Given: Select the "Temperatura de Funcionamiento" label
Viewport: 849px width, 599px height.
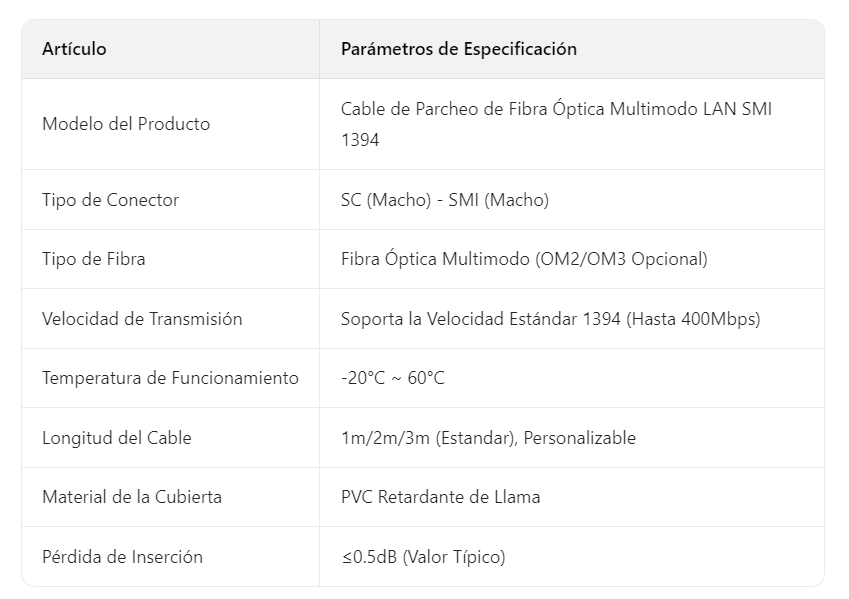Looking at the screenshot, I should pyautogui.click(x=170, y=378).
